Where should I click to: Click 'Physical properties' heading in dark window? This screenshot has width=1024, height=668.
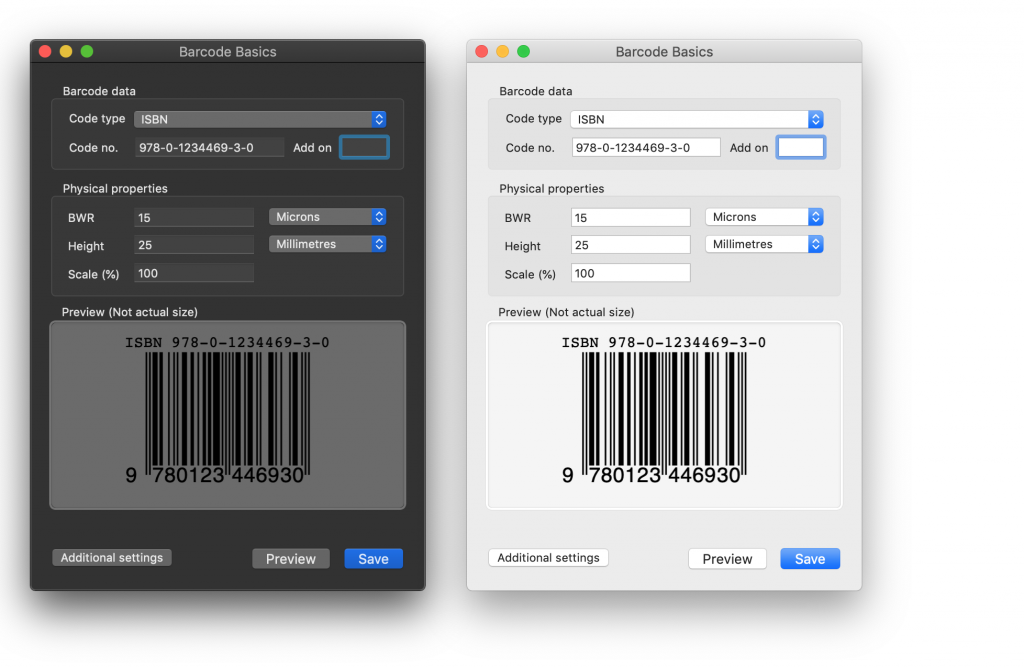(x=115, y=189)
